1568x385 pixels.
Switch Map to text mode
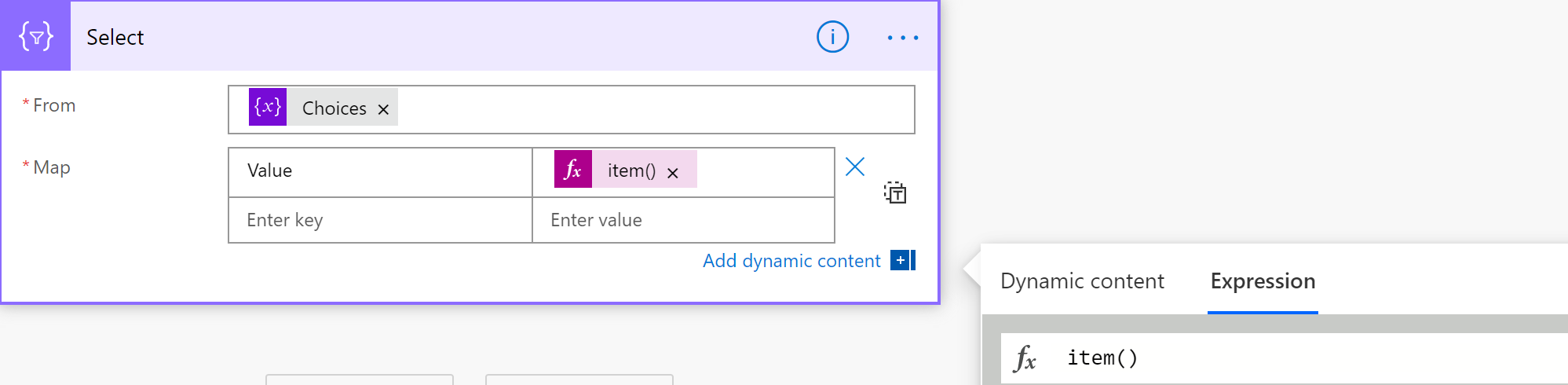click(x=895, y=192)
